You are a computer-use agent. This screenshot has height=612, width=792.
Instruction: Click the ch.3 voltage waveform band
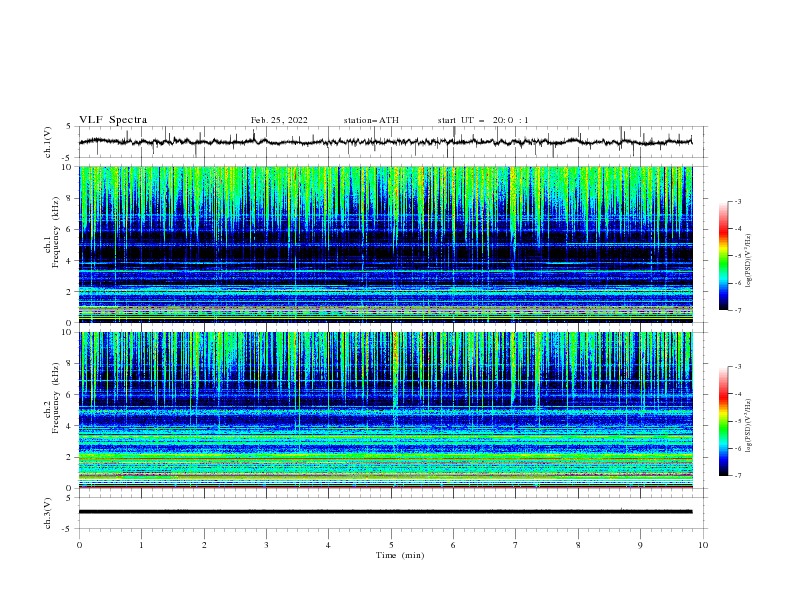[x=385, y=512]
